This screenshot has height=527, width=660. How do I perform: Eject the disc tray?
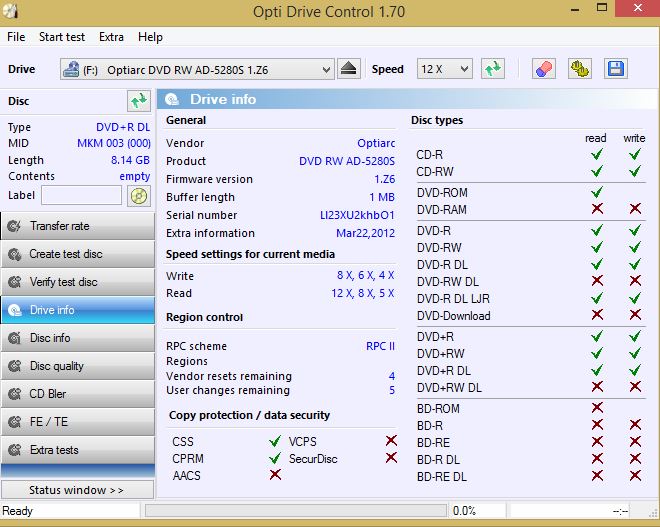349,69
